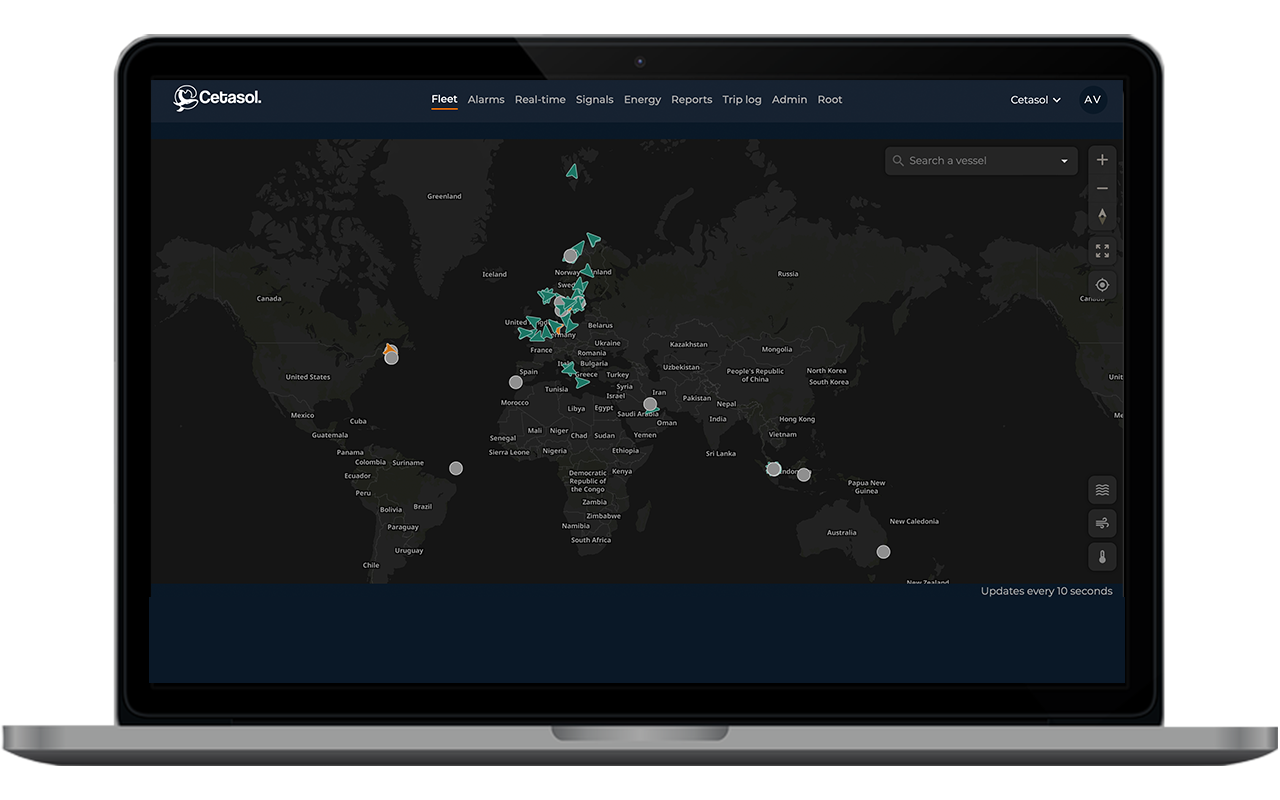View the Trip log tab

tap(742, 100)
